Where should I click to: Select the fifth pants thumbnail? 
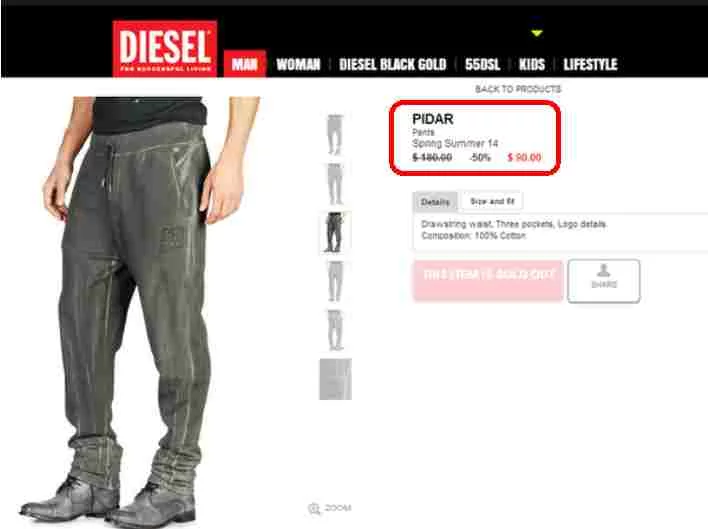[x=335, y=330]
